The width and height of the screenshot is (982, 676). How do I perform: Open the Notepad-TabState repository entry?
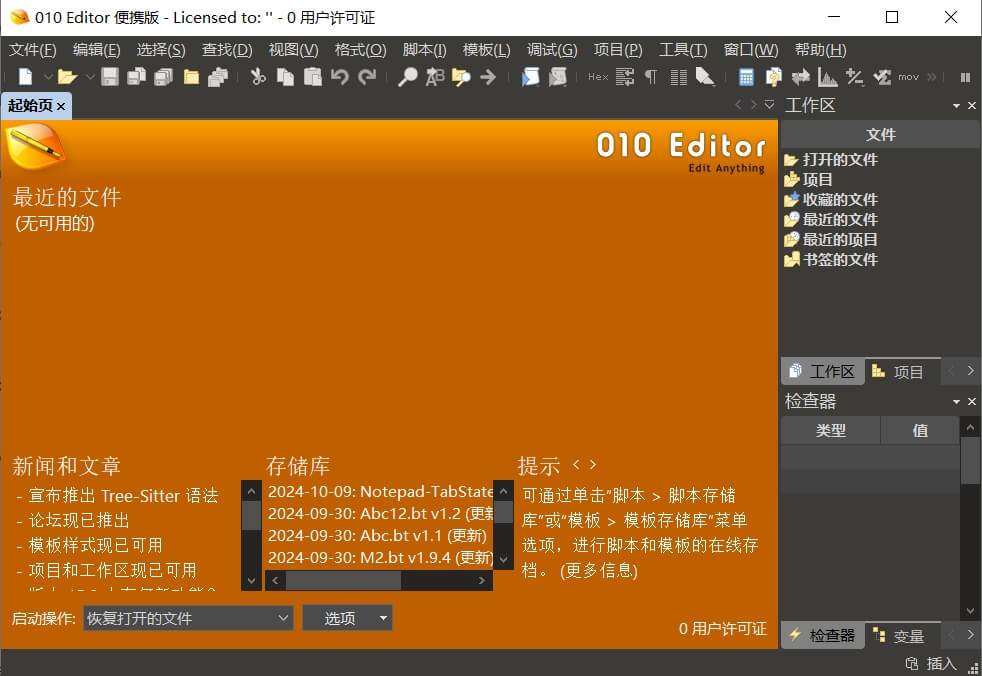point(380,491)
